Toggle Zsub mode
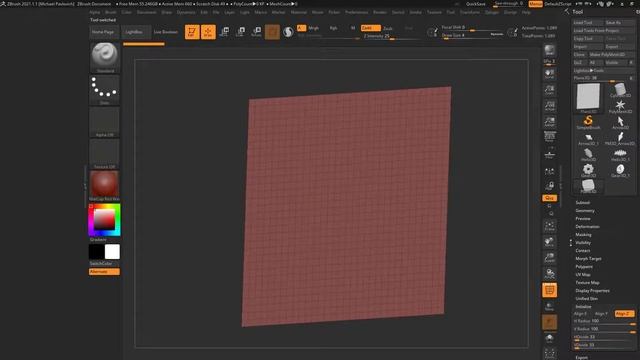This screenshot has height=360, width=640. (x=388, y=28)
